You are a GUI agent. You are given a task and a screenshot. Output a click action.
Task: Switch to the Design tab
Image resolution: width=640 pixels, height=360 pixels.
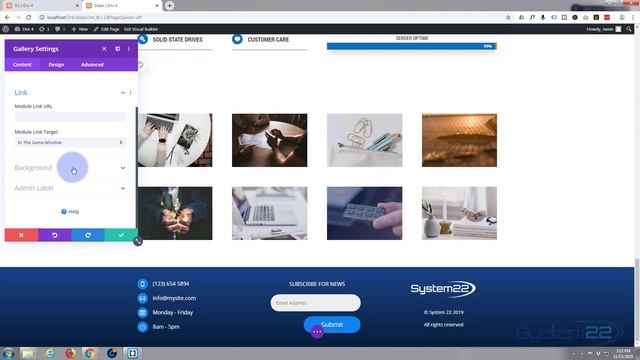point(56,64)
